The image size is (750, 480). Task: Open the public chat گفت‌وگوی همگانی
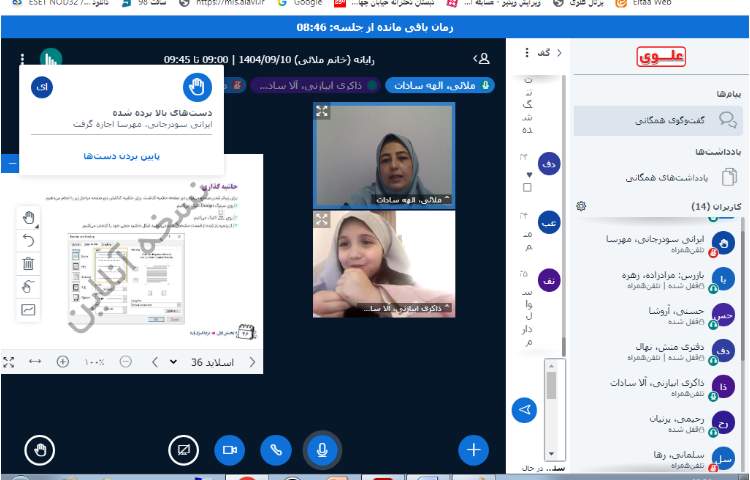tap(658, 120)
